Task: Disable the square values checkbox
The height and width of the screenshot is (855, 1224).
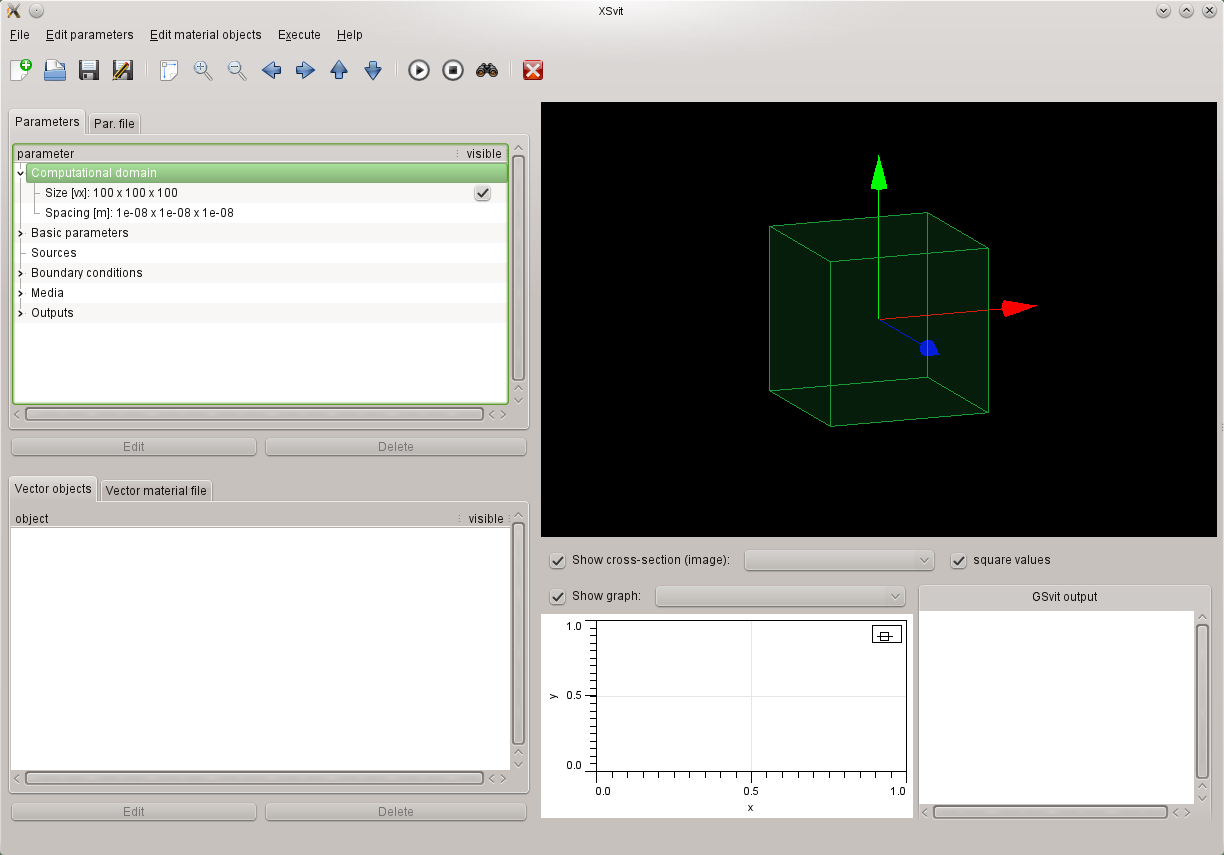Action: 959,560
